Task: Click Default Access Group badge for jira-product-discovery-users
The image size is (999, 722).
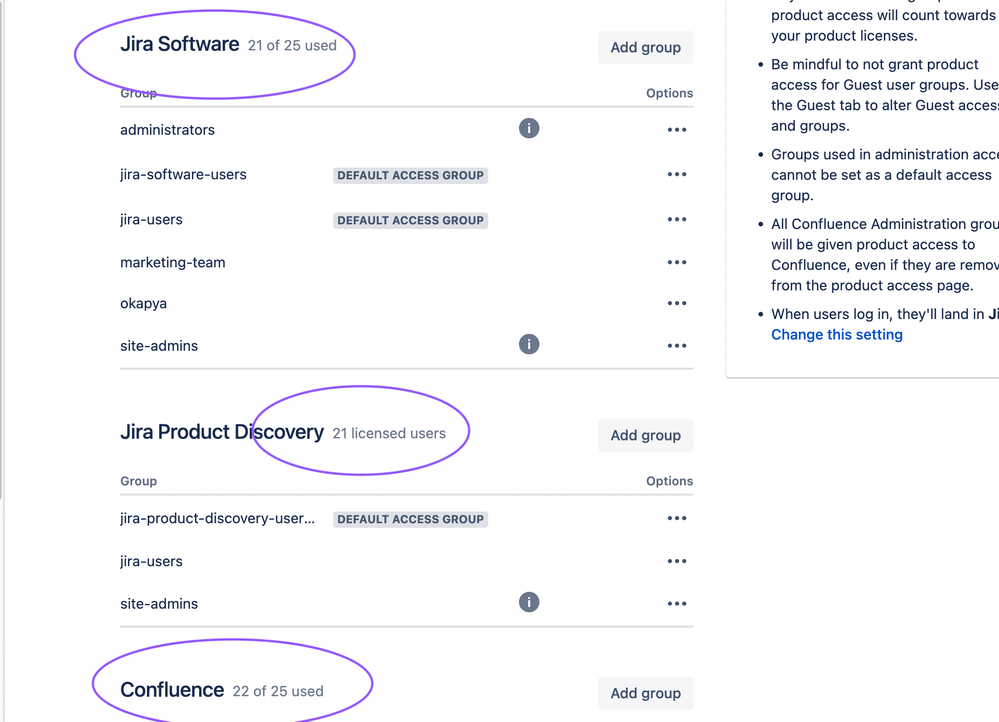Action: coord(410,519)
